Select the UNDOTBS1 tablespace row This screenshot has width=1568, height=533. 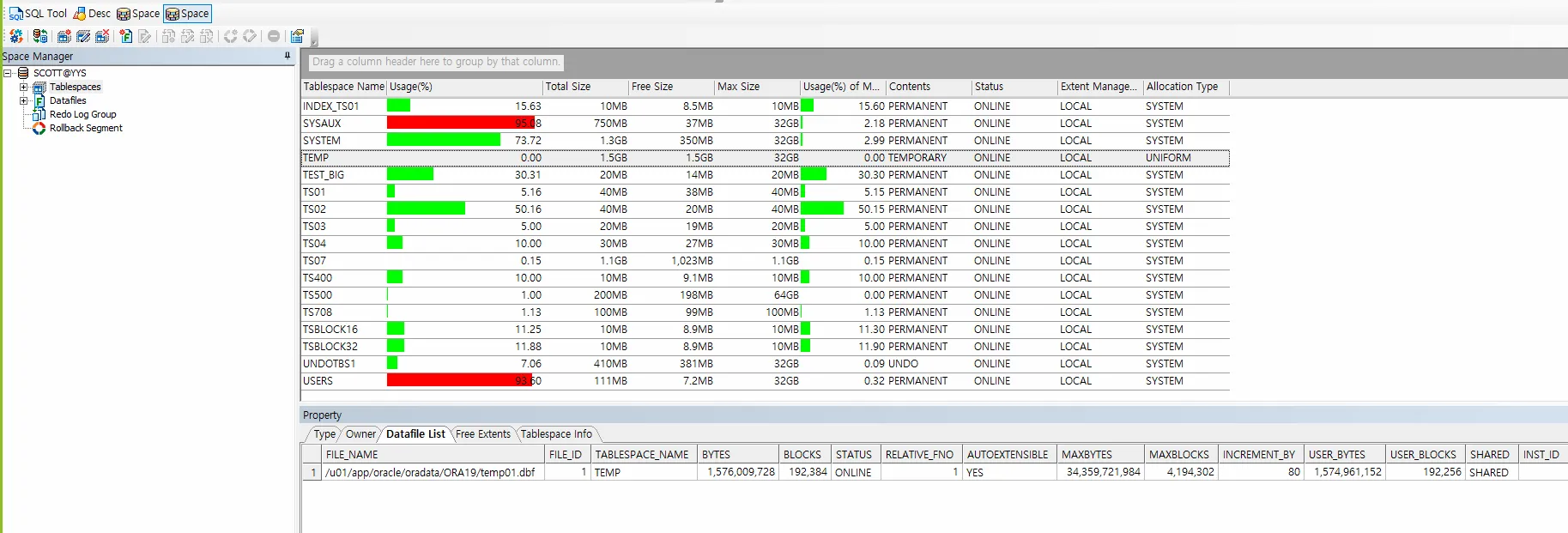pos(765,364)
